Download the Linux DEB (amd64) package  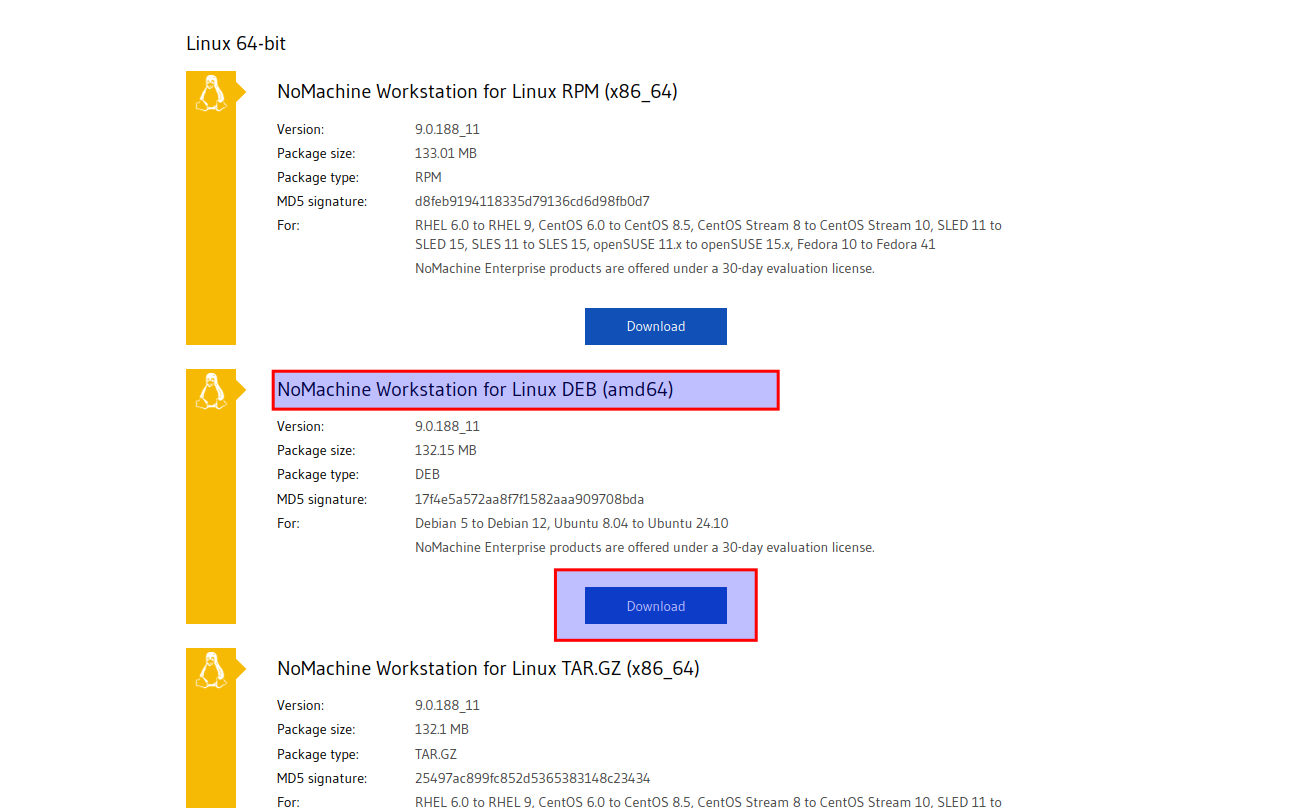point(655,606)
